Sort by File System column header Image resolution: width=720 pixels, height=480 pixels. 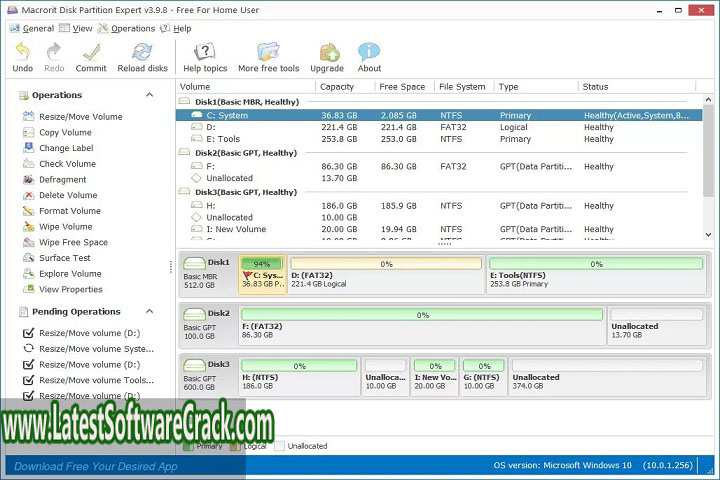[x=464, y=86]
